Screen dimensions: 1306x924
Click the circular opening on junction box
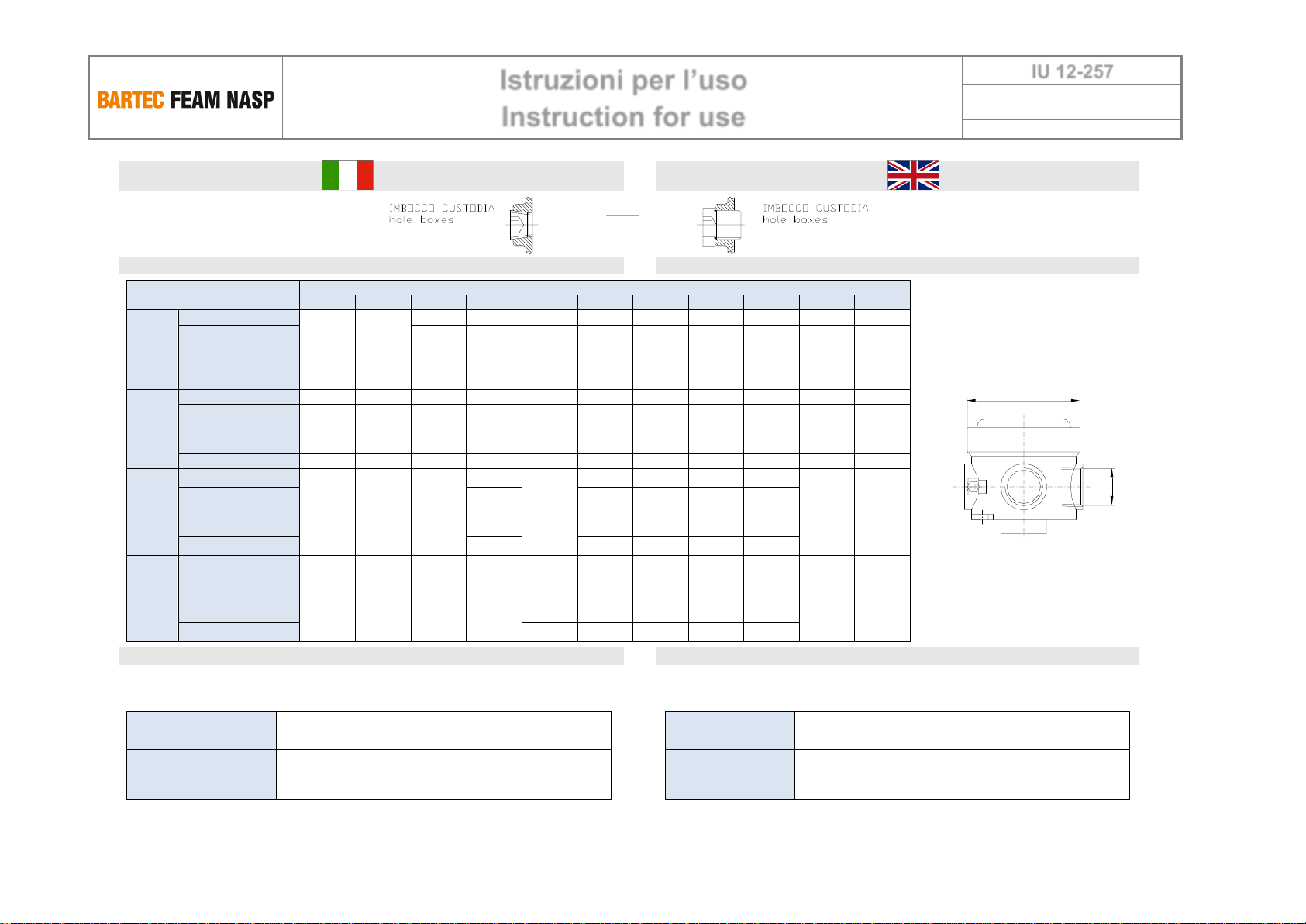[x=1024, y=488]
